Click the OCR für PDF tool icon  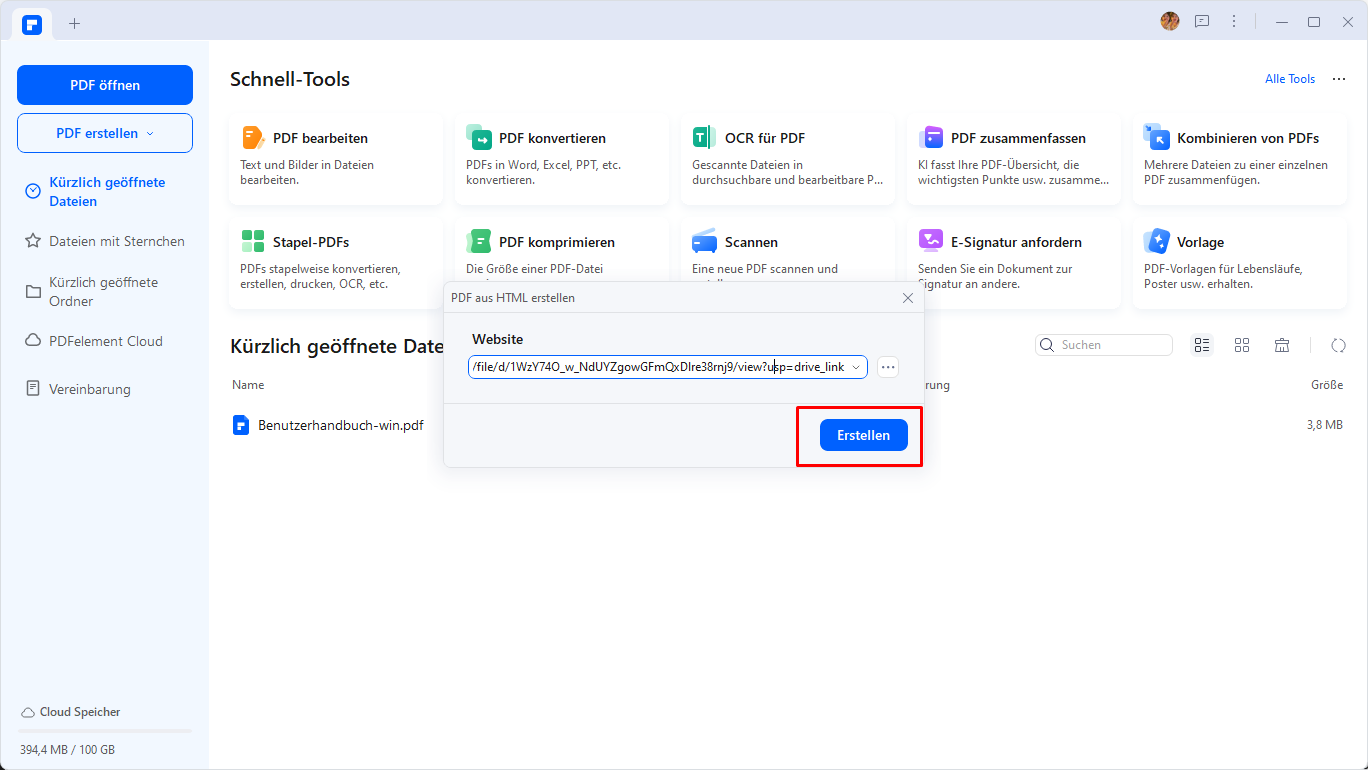(x=705, y=138)
